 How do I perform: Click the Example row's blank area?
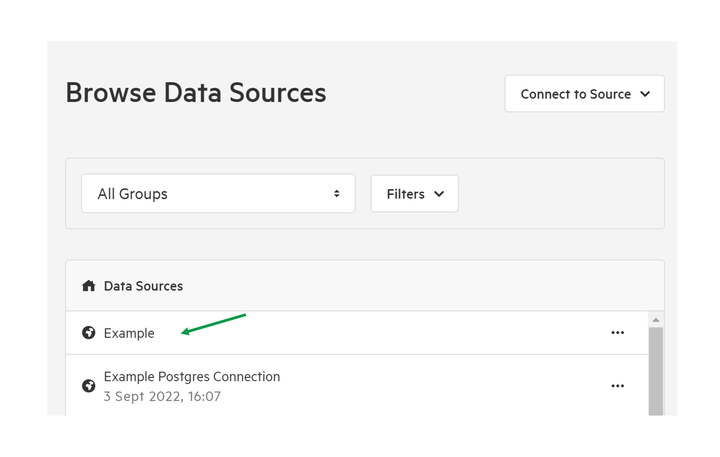click(381, 333)
